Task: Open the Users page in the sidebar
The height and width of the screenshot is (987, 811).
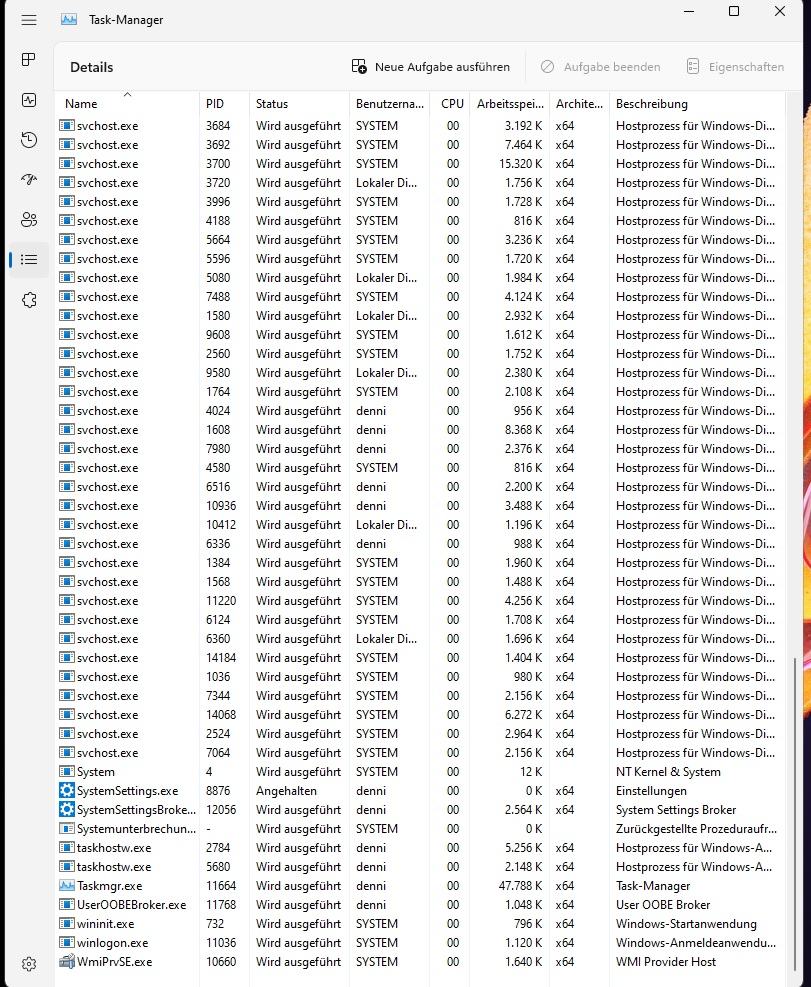Action: [29, 220]
